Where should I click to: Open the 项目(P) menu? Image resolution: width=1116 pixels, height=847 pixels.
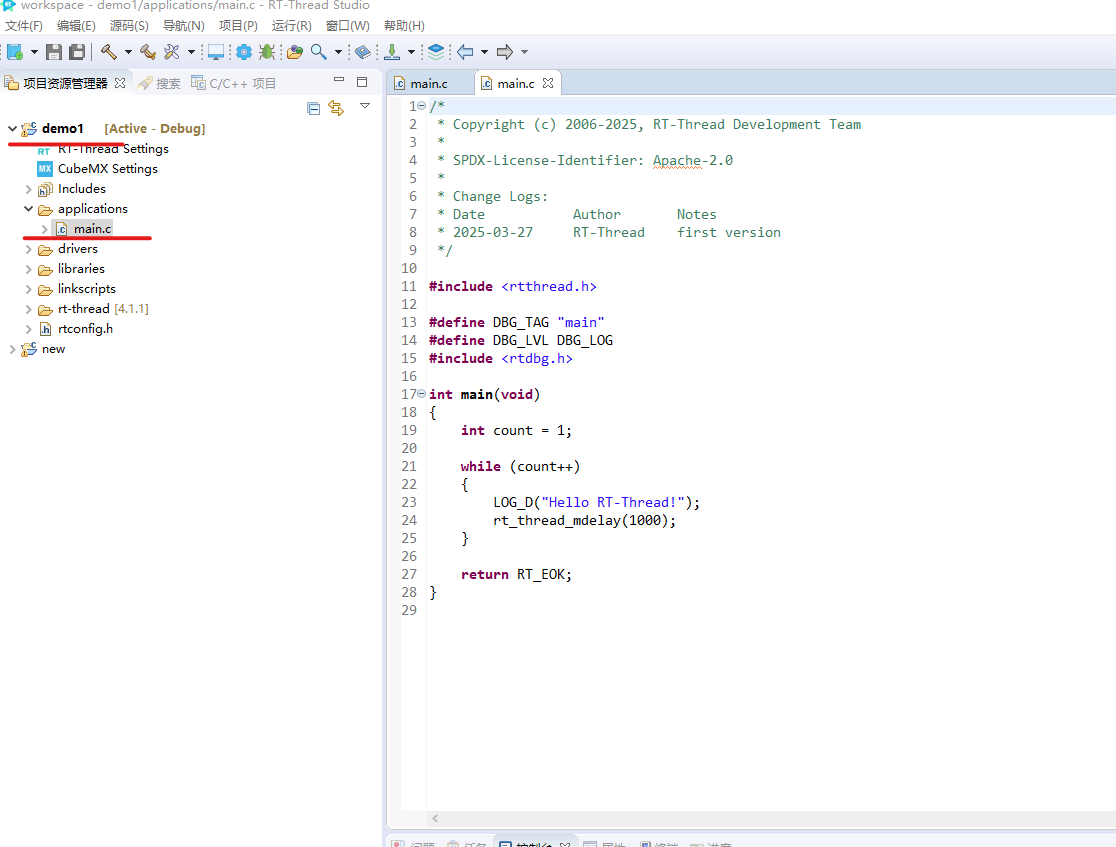click(x=238, y=25)
